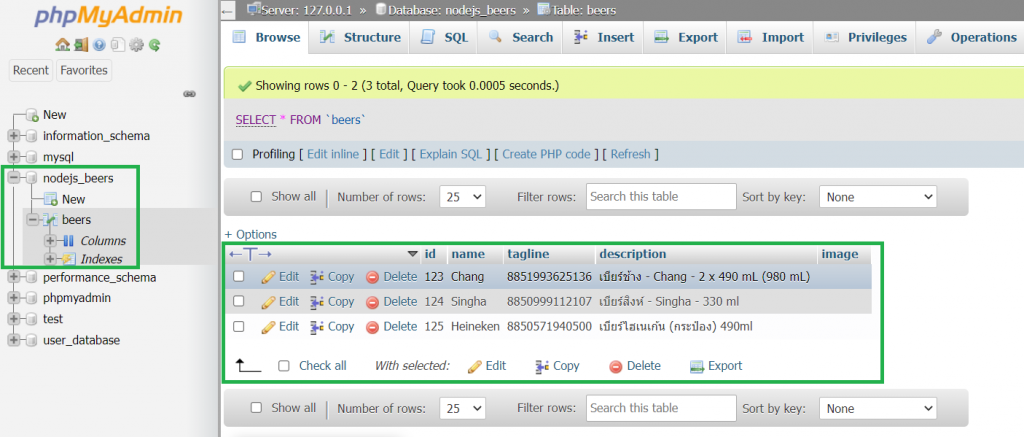
Task: Expand the Columns node
Action: click(52, 241)
